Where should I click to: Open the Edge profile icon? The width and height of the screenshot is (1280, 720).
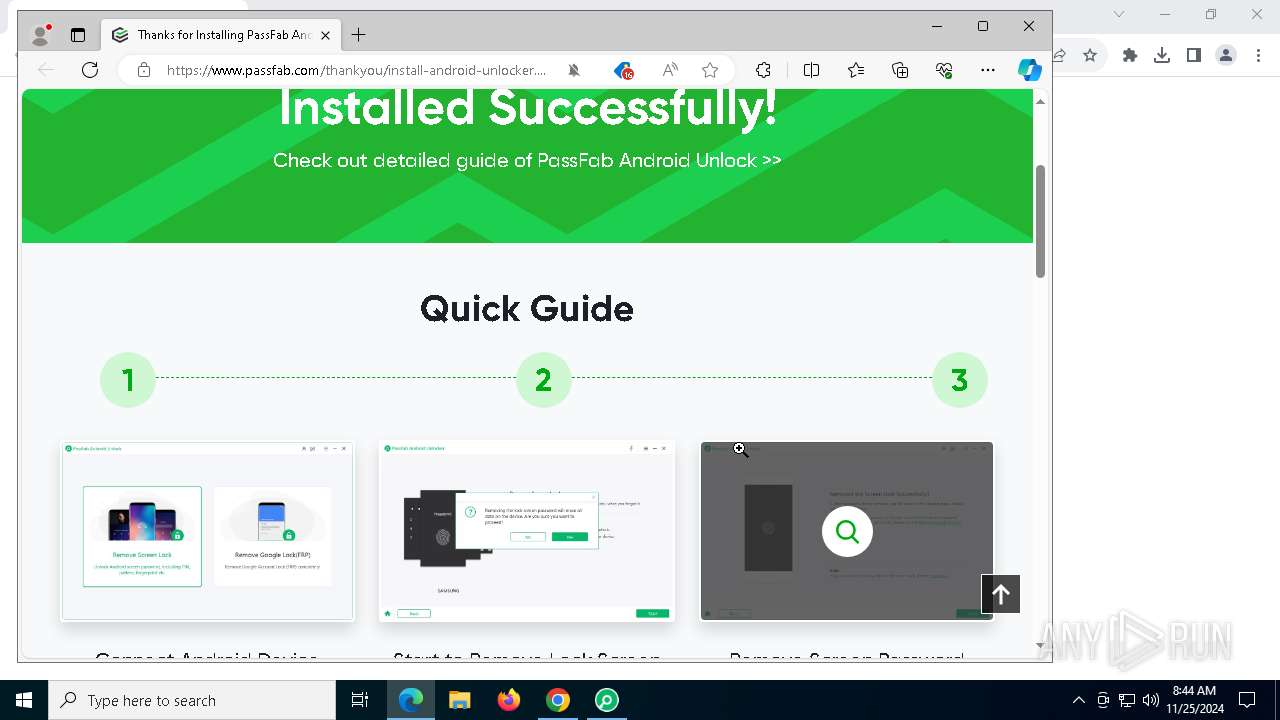pyautogui.click(x=41, y=35)
